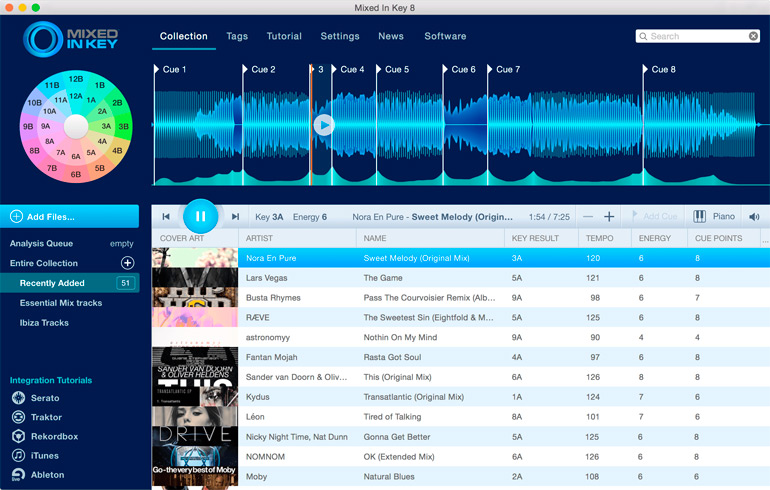
Task: Open the Tags tab
Action: [237, 36]
